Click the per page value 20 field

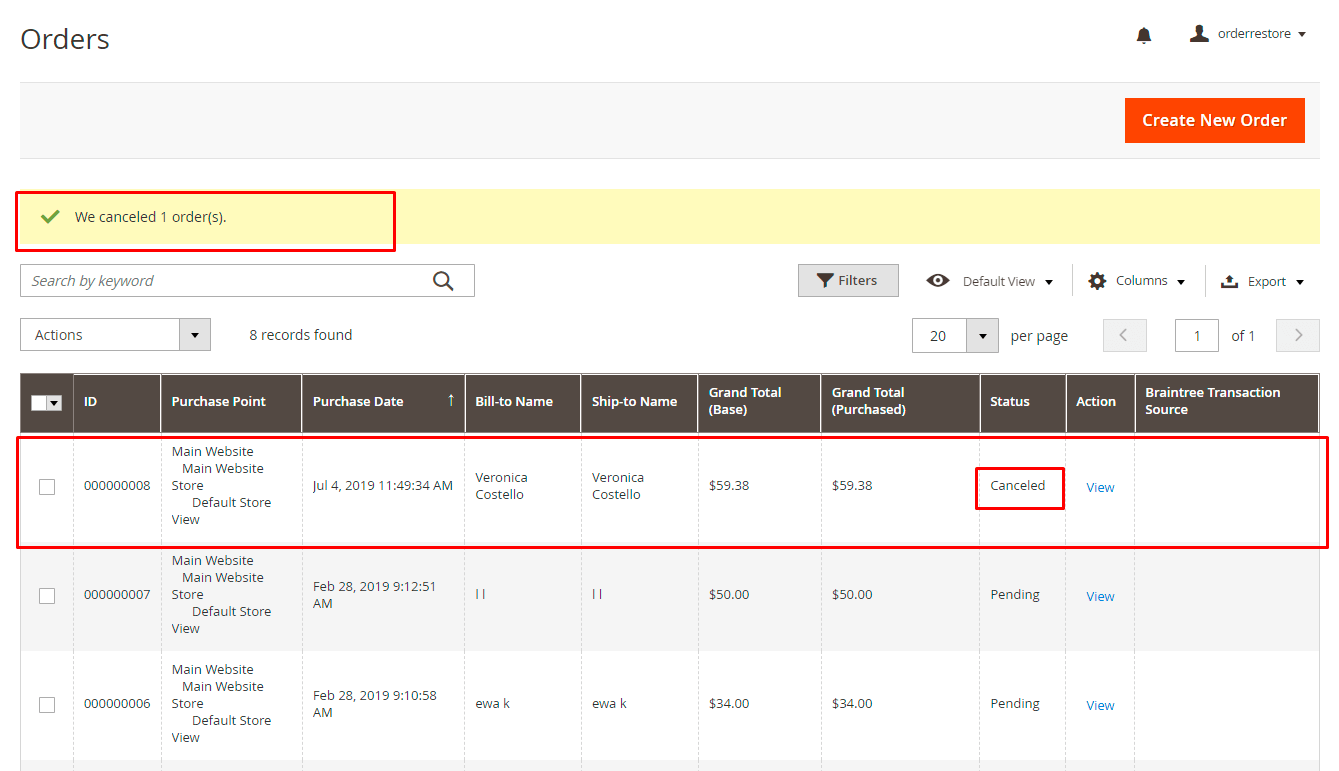(x=939, y=336)
